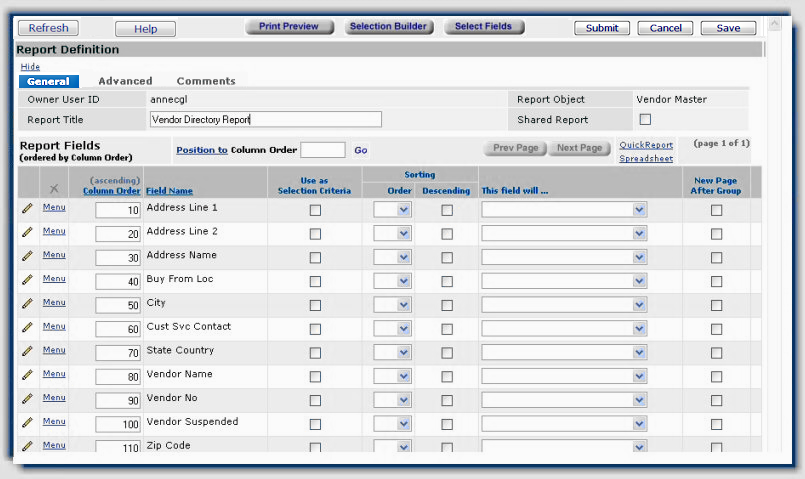Enable the Shared Report checkbox
Screen dimensions: 805x479
645,120
